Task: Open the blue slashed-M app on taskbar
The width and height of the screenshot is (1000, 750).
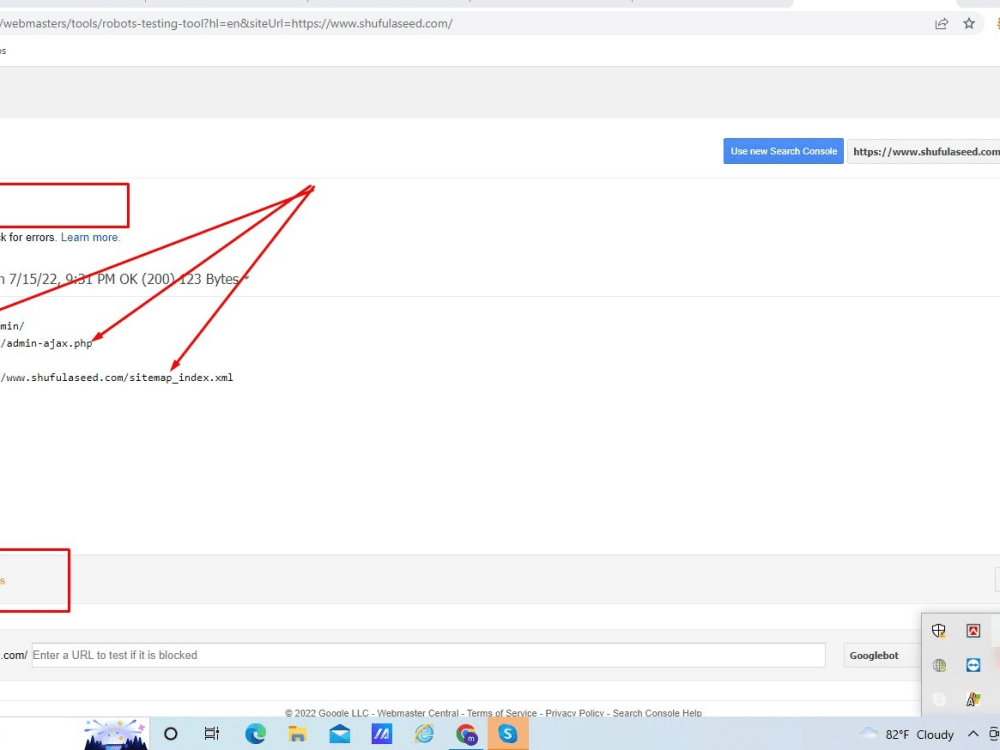Action: coord(381,734)
